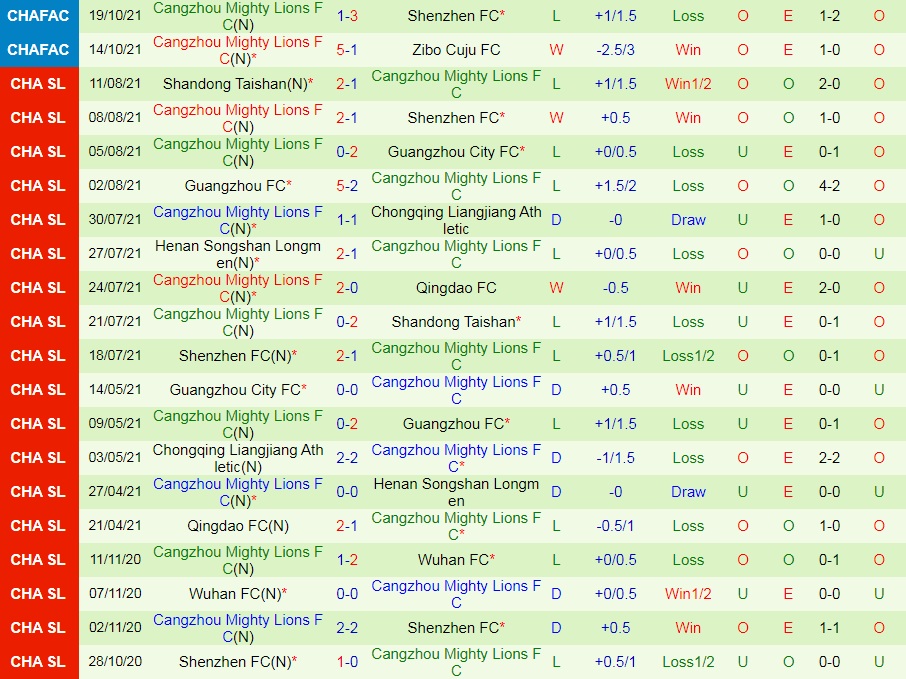This screenshot has width=906, height=679.
Task: Click handicap -1/1.5 on 03/05/21 row
Action: [x=615, y=458]
